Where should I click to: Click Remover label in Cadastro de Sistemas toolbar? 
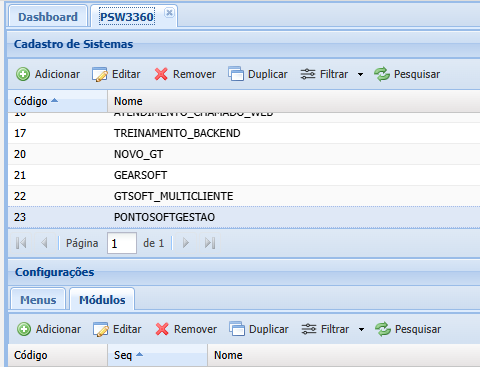(x=194, y=74)
